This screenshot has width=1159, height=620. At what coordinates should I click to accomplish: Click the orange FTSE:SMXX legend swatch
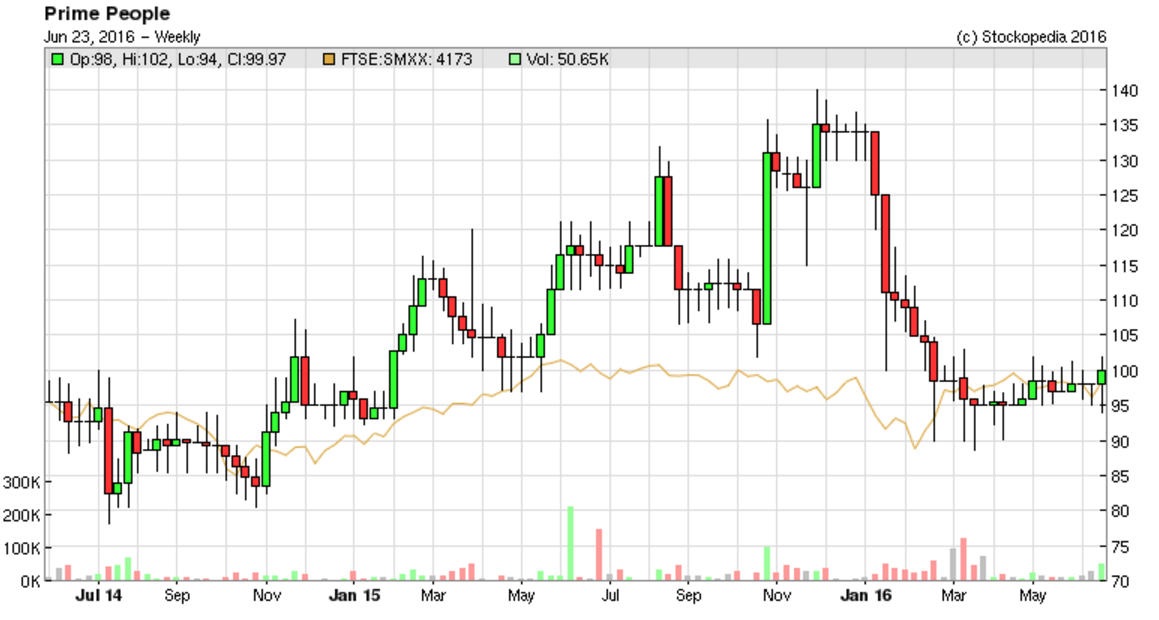[x=329, y=60]
